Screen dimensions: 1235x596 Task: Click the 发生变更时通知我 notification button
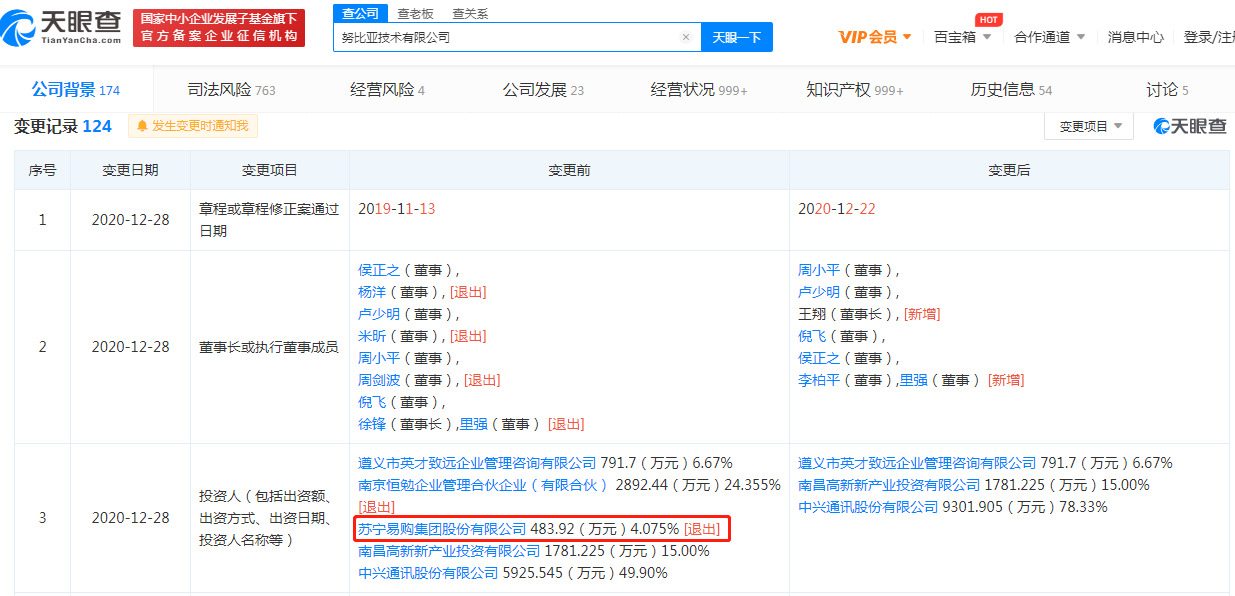pos(193,126)
